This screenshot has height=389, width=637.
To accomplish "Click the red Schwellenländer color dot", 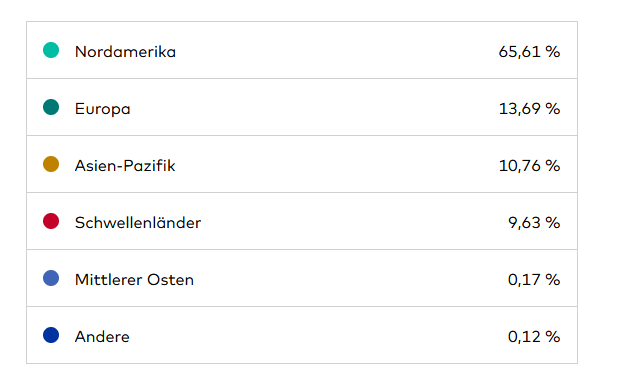I will (51, 221).
